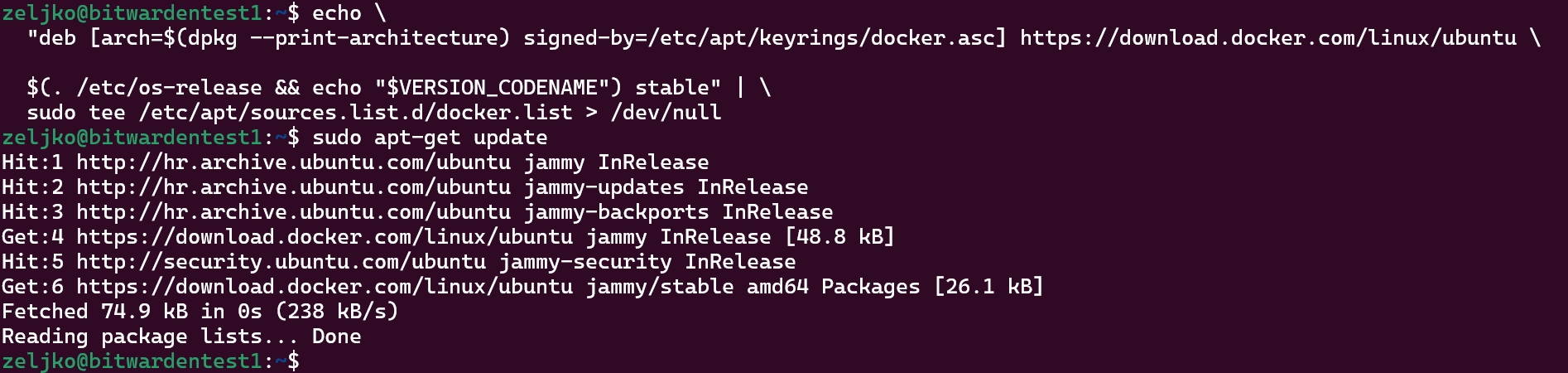Click the '/etc/apt/keyrings/docker.asc' path text
Screen dimensions: 1568x373
pyautogui.click(x=820, y=38)
